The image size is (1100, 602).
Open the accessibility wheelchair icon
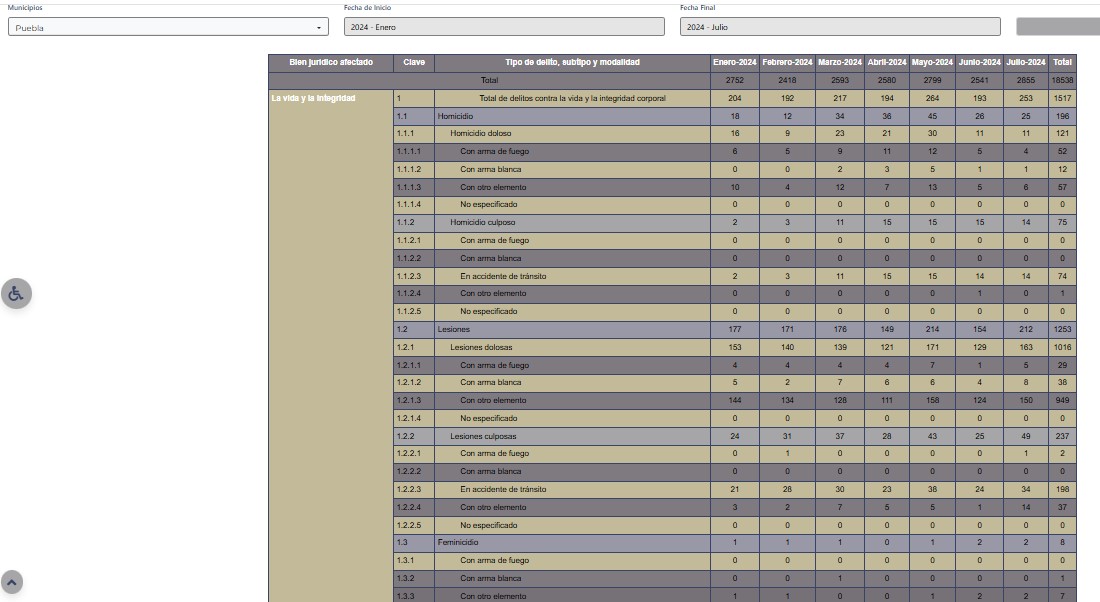[x=16, y=293]
